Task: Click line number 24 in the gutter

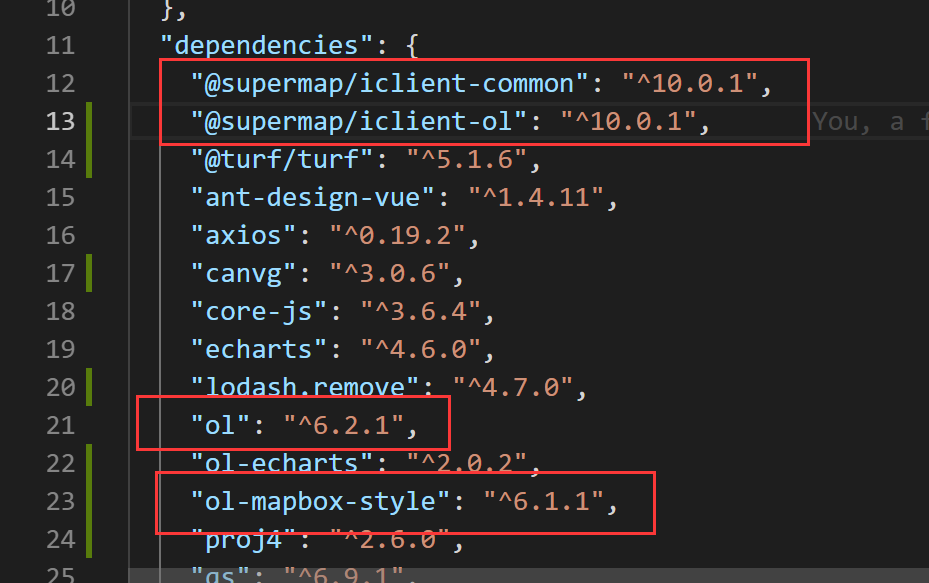Action: click(60, 539)
